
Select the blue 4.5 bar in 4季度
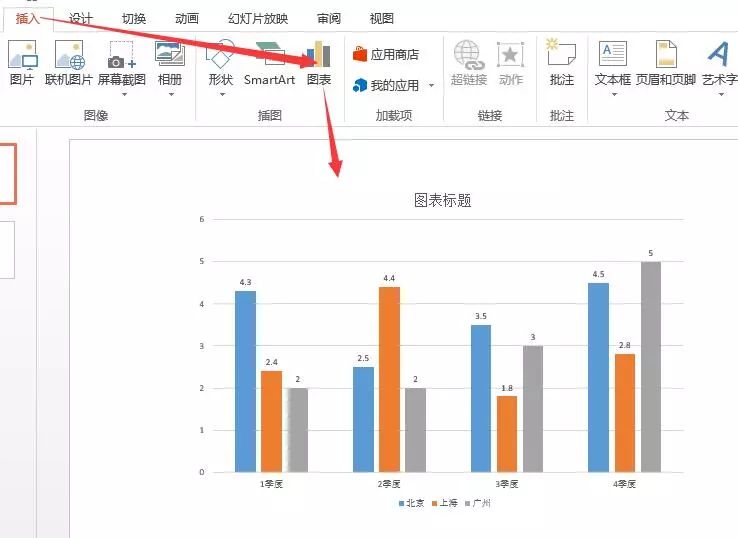coord(598,377)
